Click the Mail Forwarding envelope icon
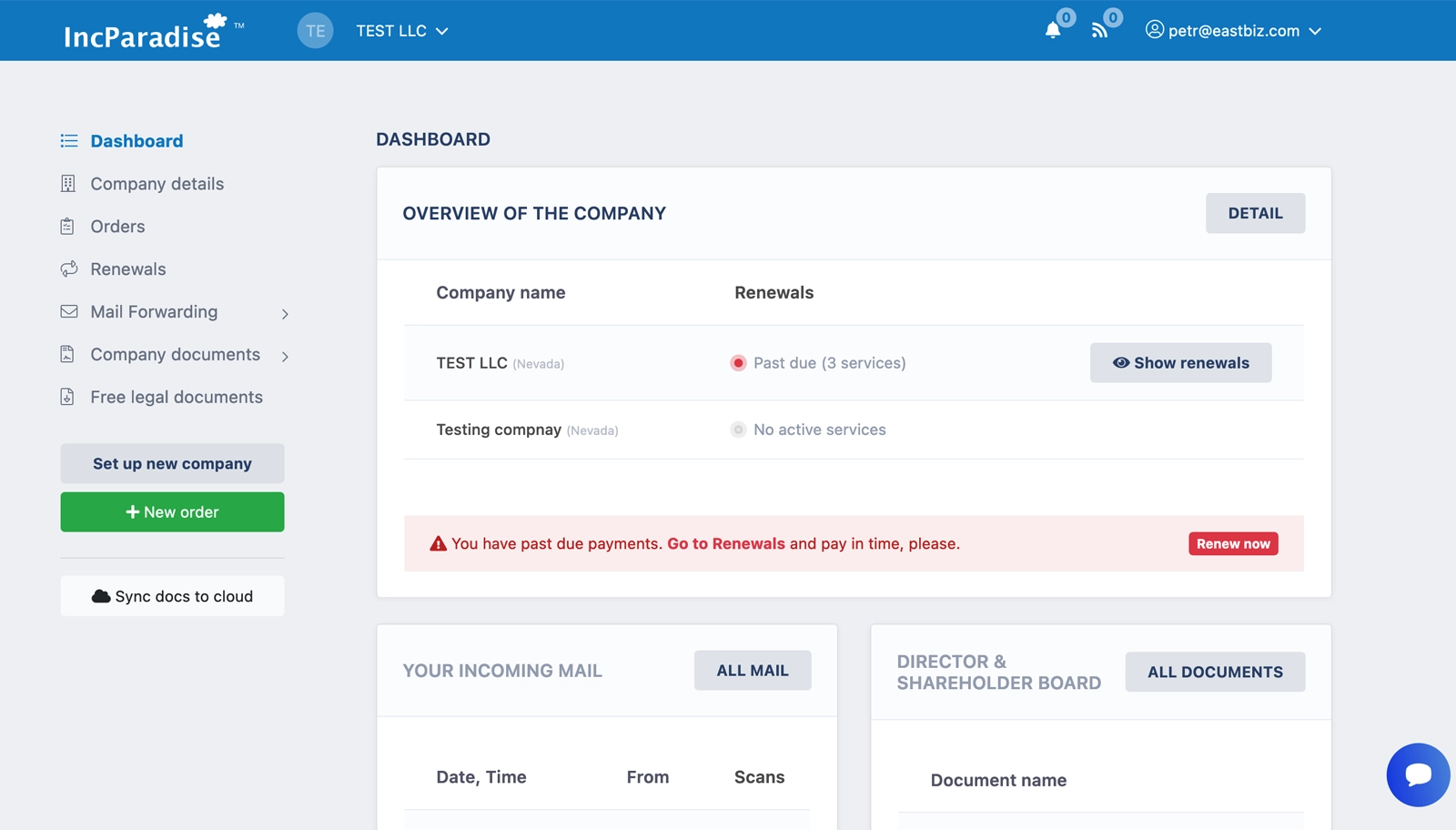The height and width of the screenshot is (830, 1456). click(68, 311)
